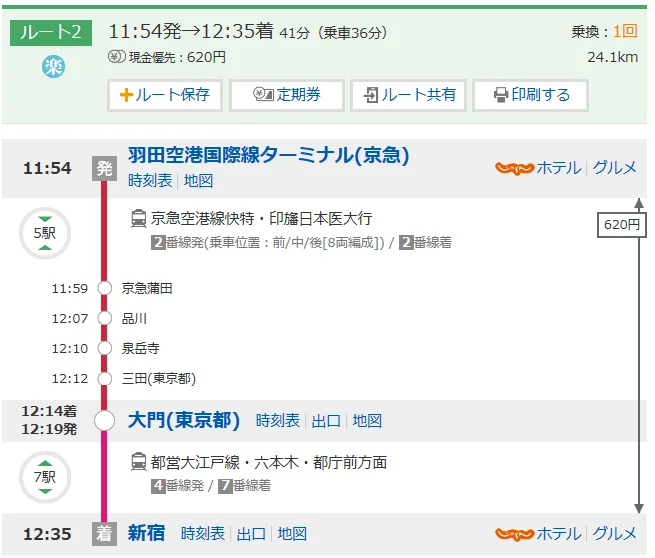Click 12:10 time at 泉岳寺
655x558 pixels.
coord(70,349)
